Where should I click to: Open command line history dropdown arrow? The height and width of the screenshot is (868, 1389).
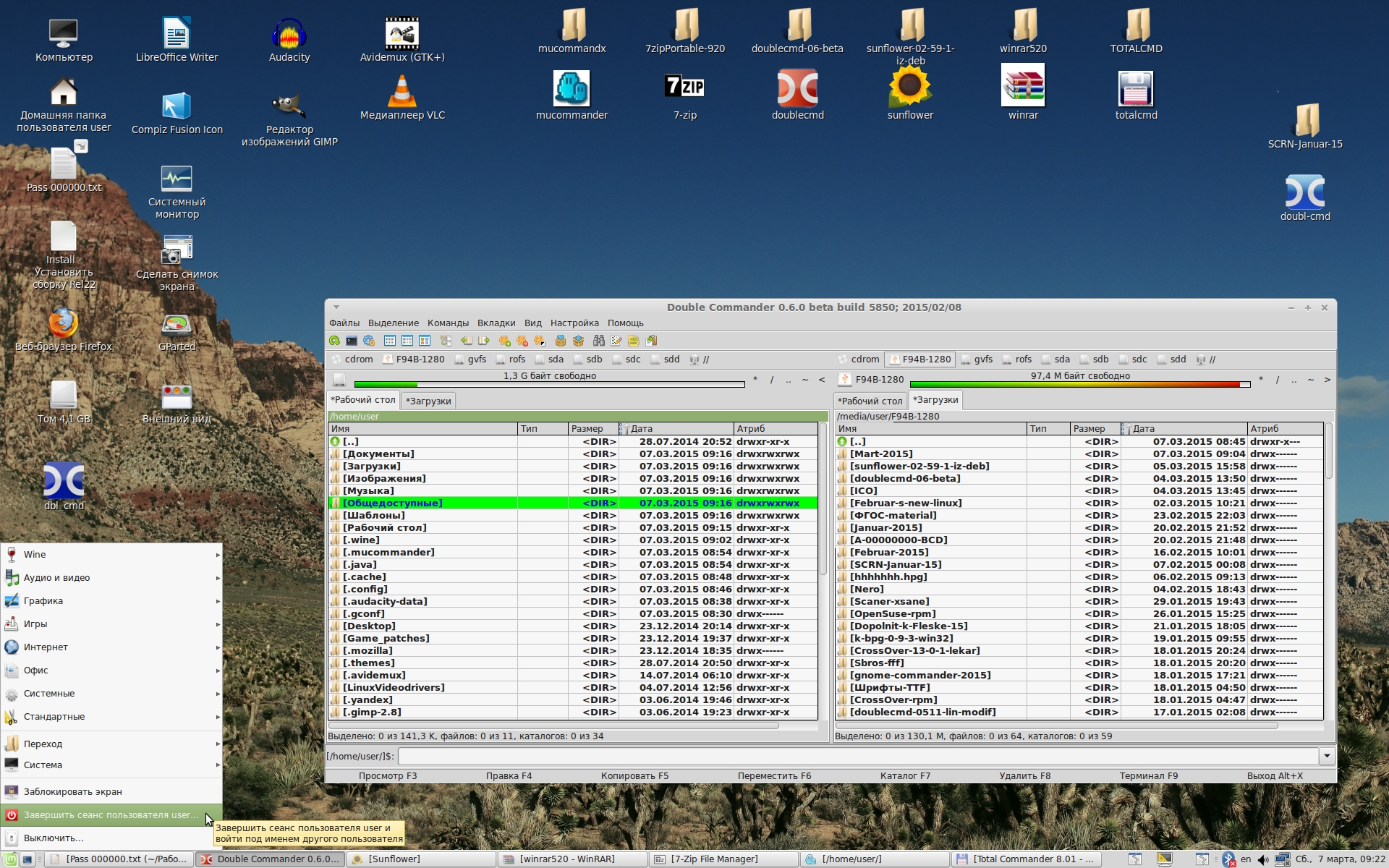click(x=1326, y=756)
